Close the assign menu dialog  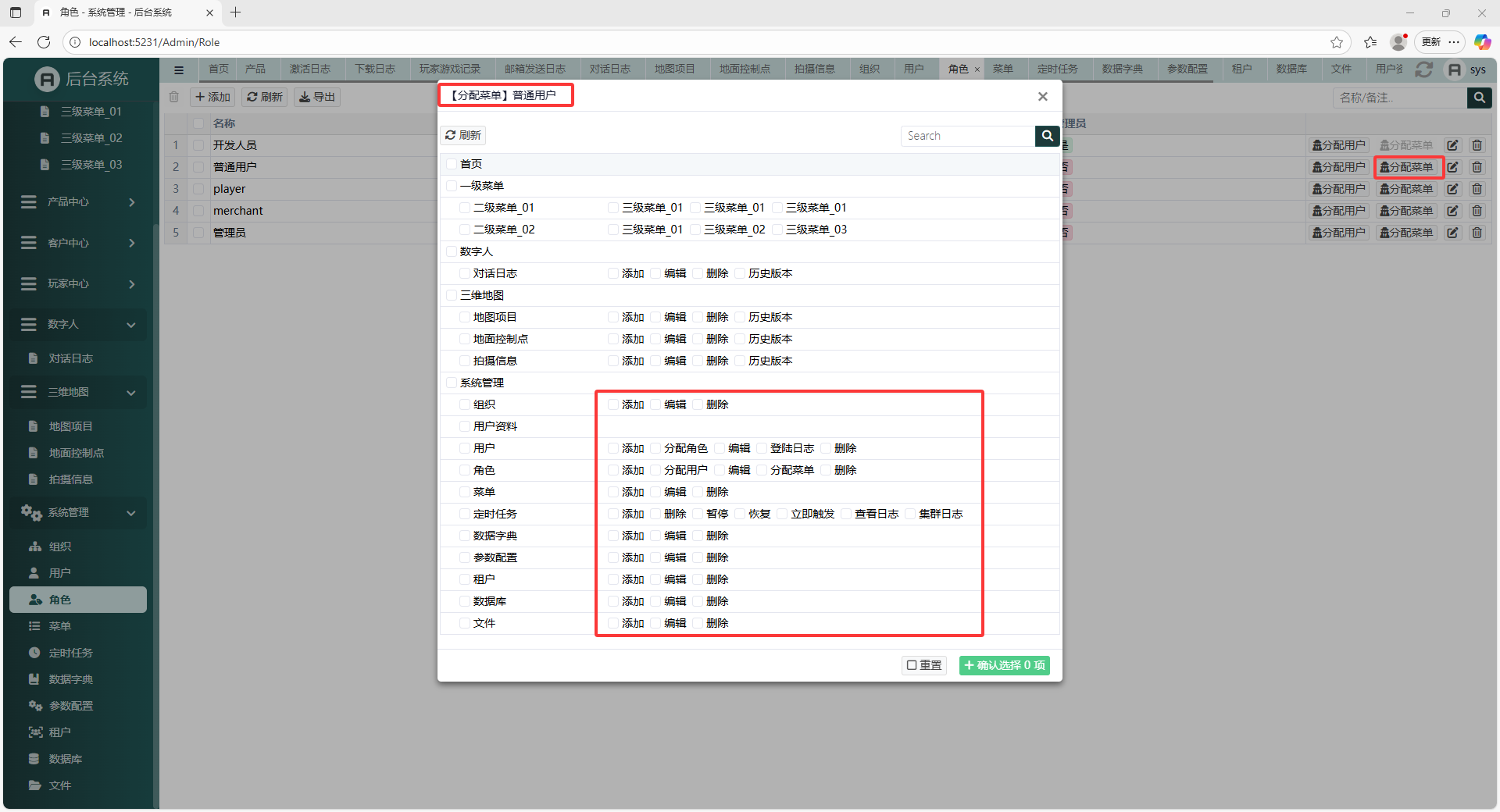[1042, 97]
